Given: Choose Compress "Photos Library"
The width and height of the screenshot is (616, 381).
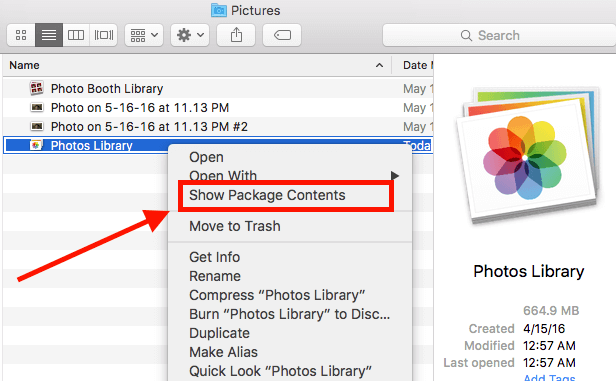Looking at the screenshot, I should coord(277,295).
